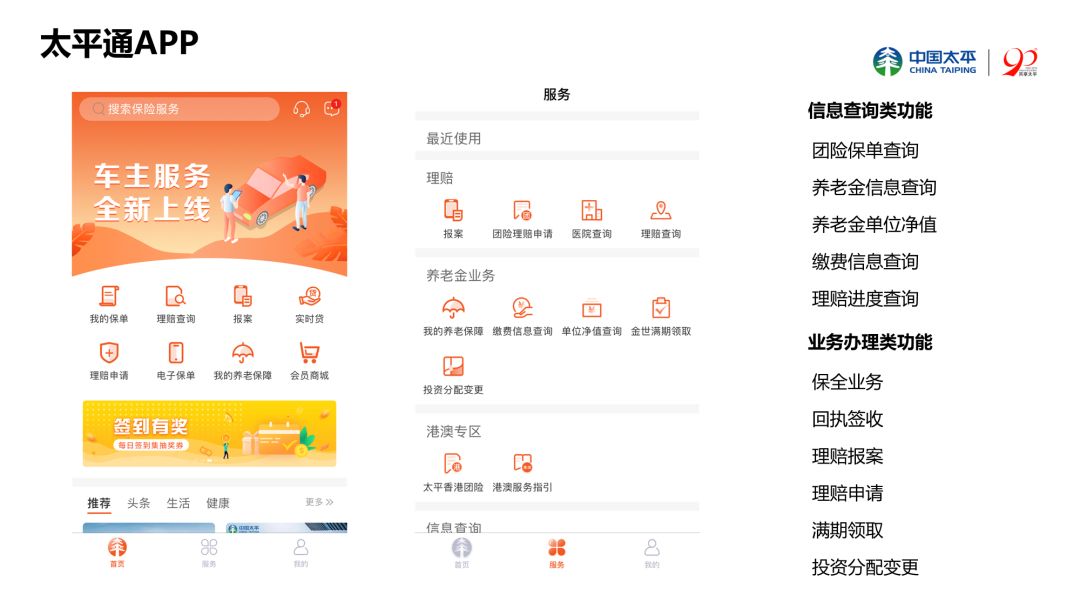Open 医院查询 icon

tap(592, 219)
